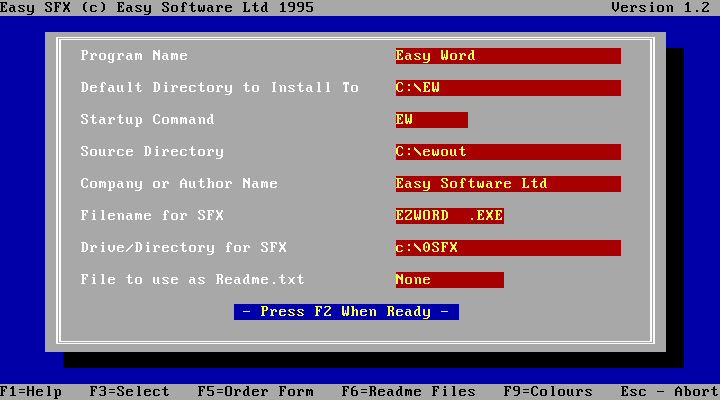Select the Source Directory field 'C:\ewout'
This screenshot has height=400, width=720.
pos(508,152)
